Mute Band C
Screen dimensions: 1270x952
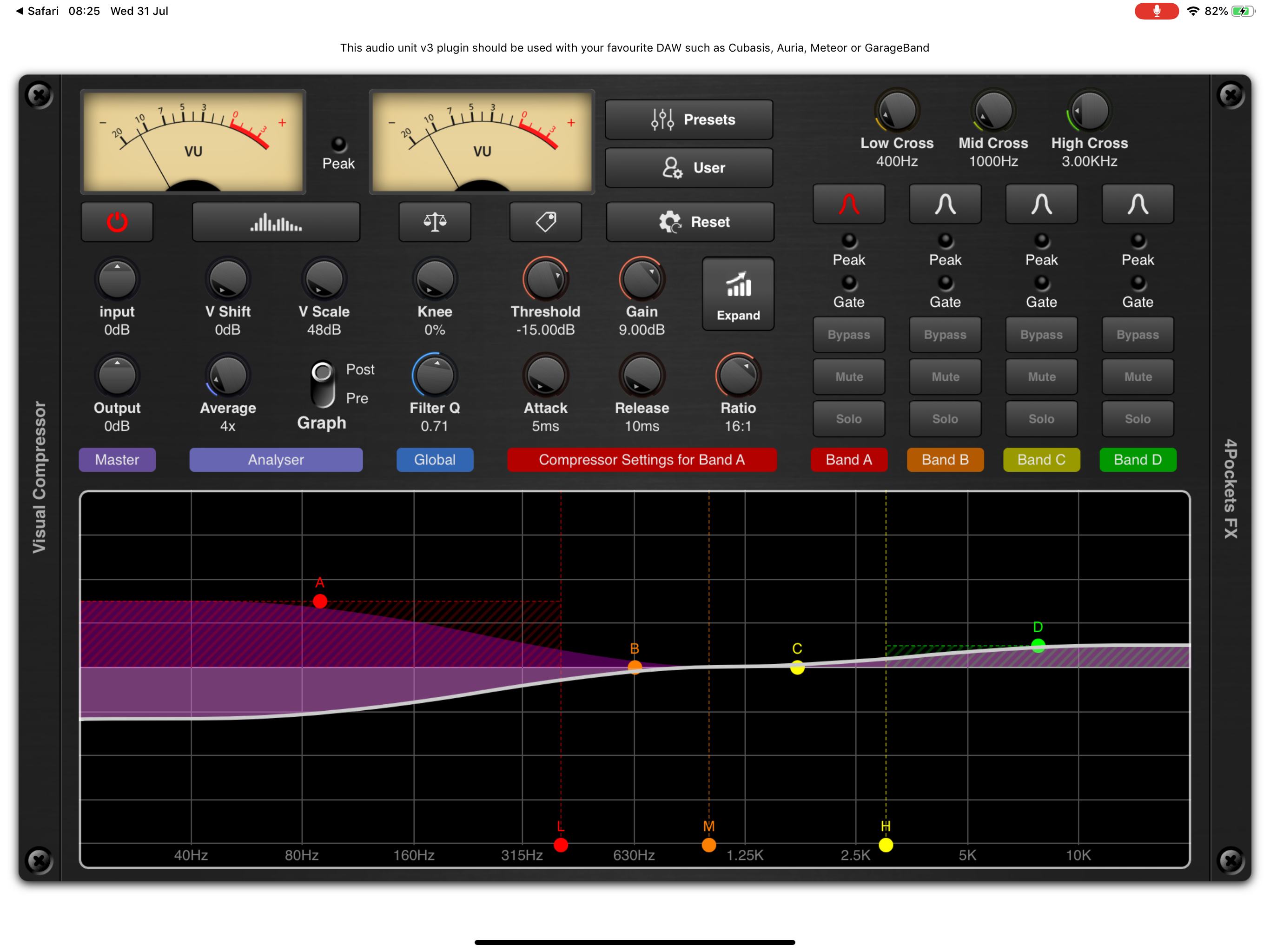(x=1041, y=377)
